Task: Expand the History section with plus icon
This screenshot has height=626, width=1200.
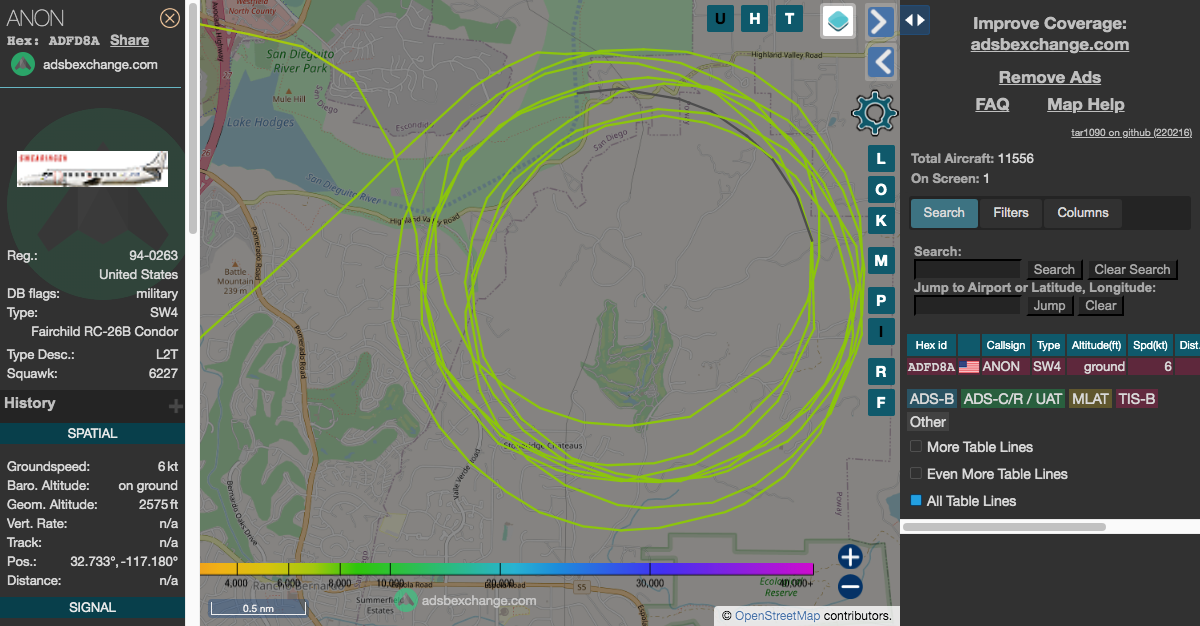Action: coord(176,405)
